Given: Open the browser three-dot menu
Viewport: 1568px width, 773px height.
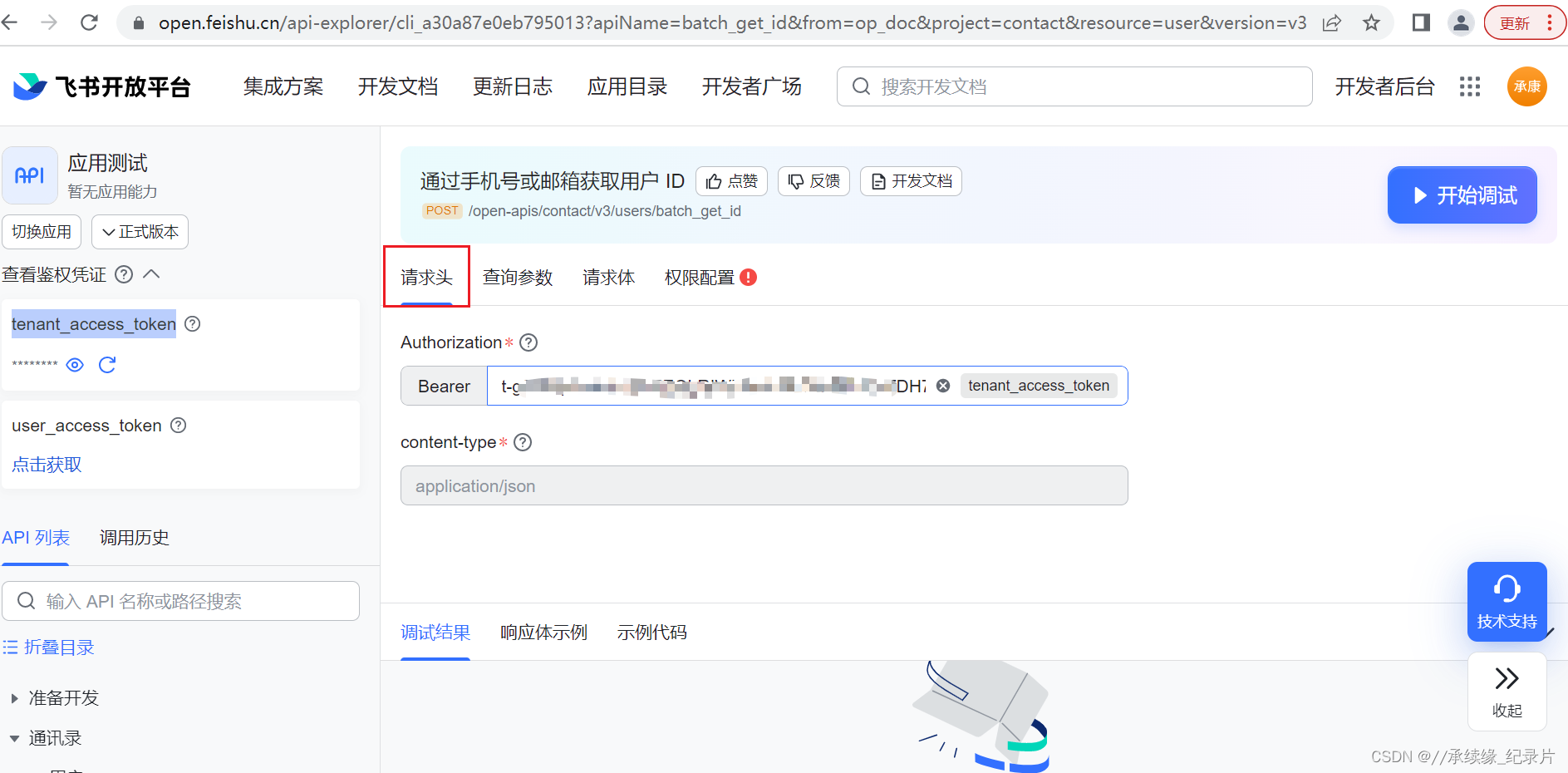Looking at the screenshot, I should pyautogui.click(x=1550, y=23).
